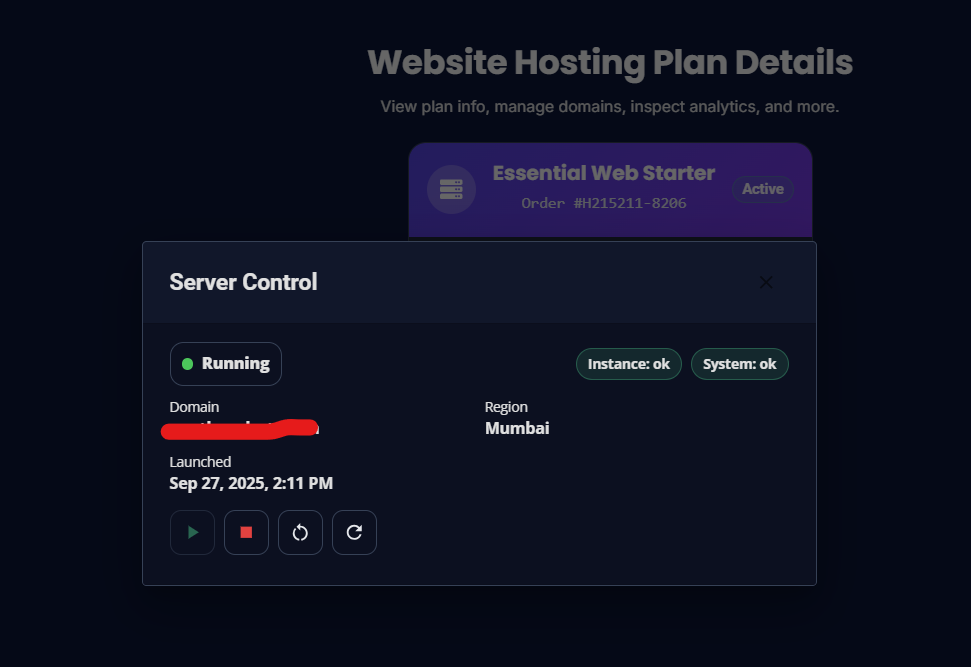The height and width of the screenshot is (667, 971).
Task: Click the subtitle about managing domains
Action: point(610,106)
